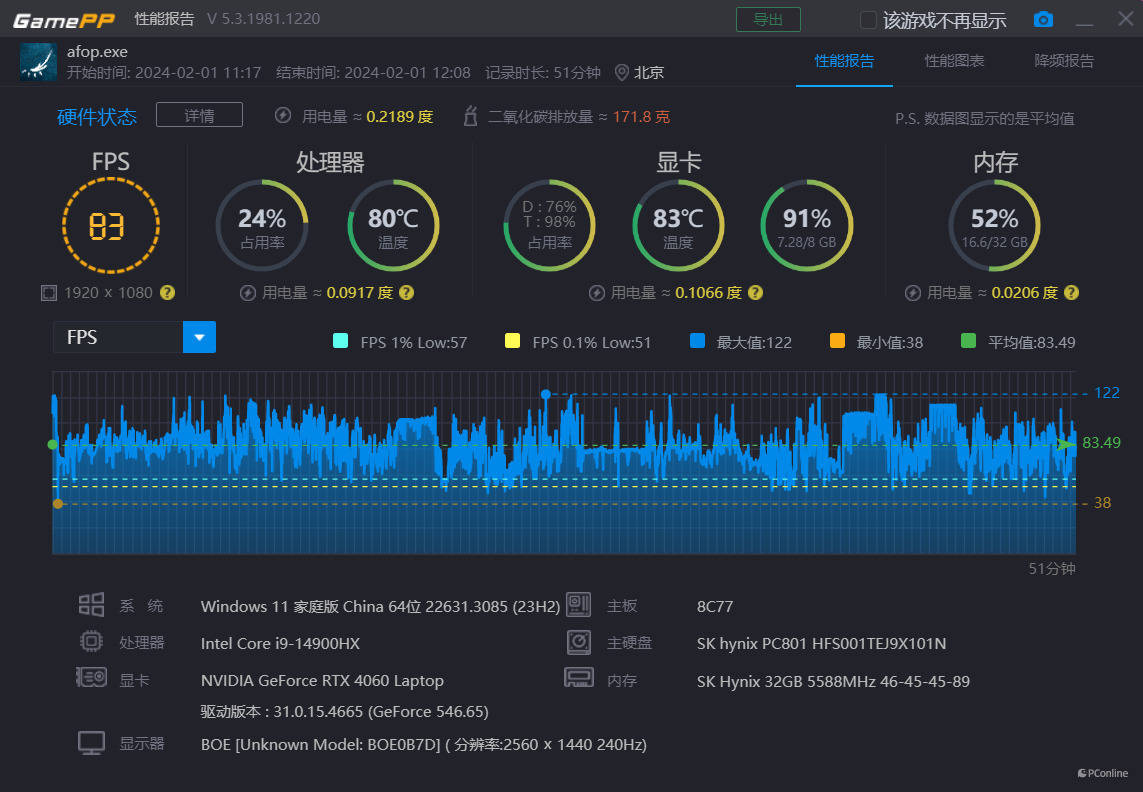This screenshot has height=792, width=1143.
Task: Switch to the 性能图表 tab
Action: pos(954,61)
